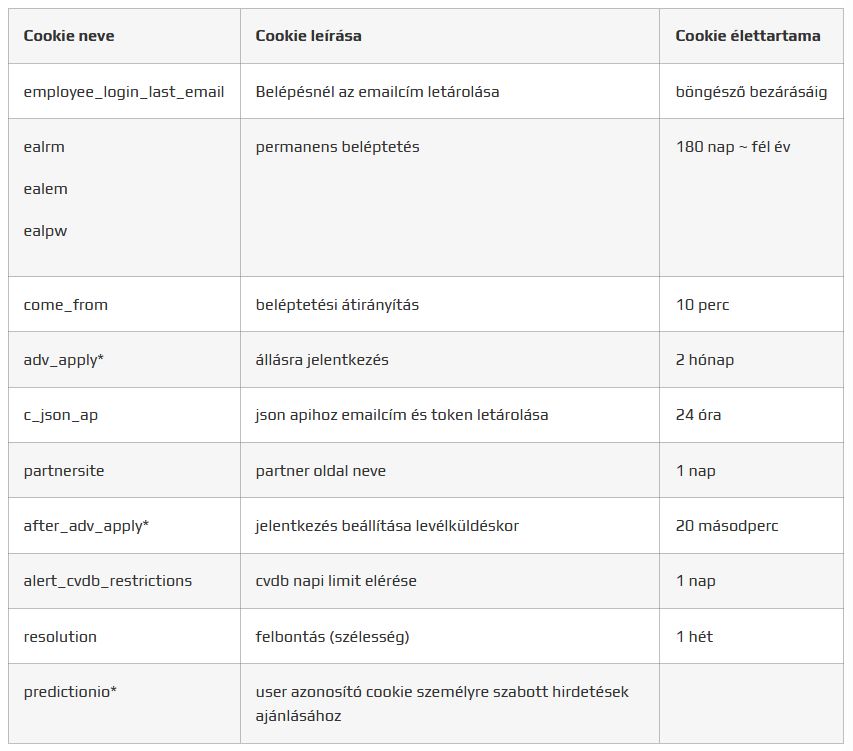Click the partnersite cookie name
The image size is (853, 751).
[64, 471]
